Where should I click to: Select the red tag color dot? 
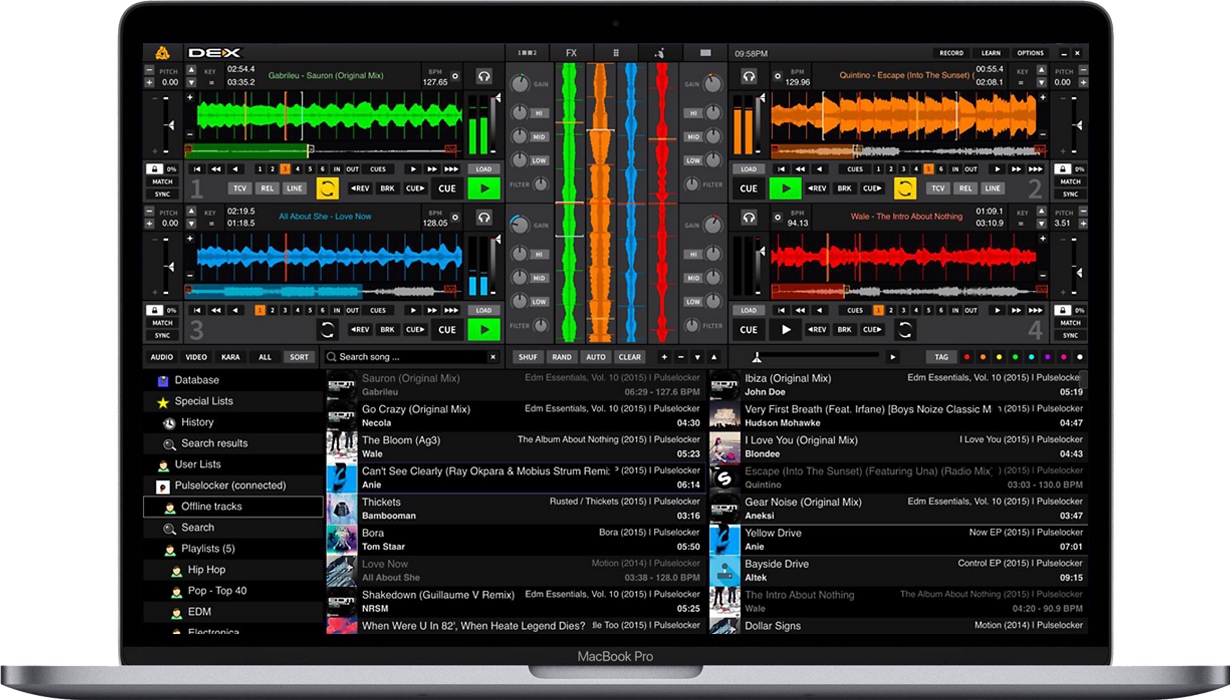(x=966, y=357)
